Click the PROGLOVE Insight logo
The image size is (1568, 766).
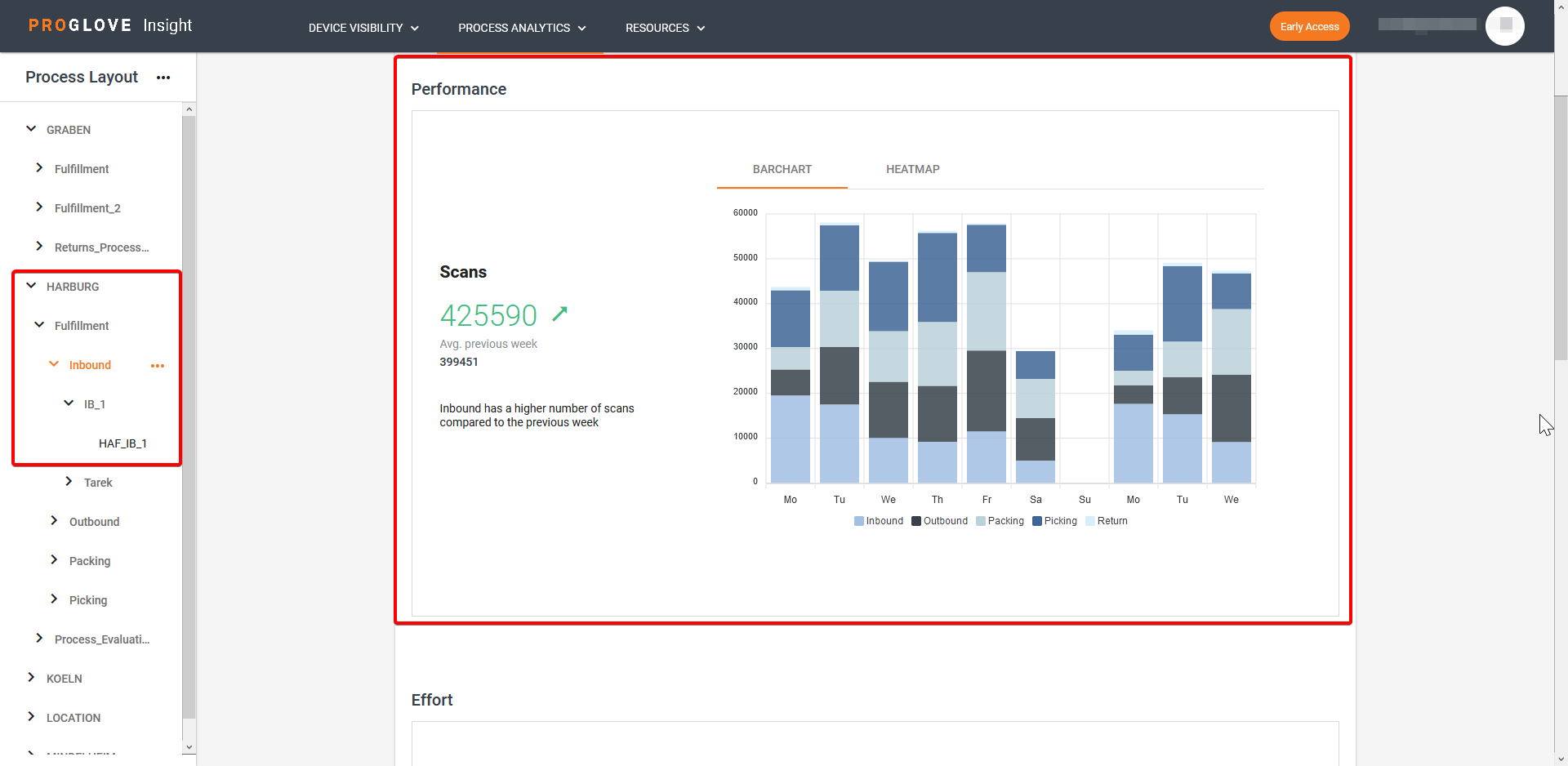pyautogui.click(x=110, y=25)
